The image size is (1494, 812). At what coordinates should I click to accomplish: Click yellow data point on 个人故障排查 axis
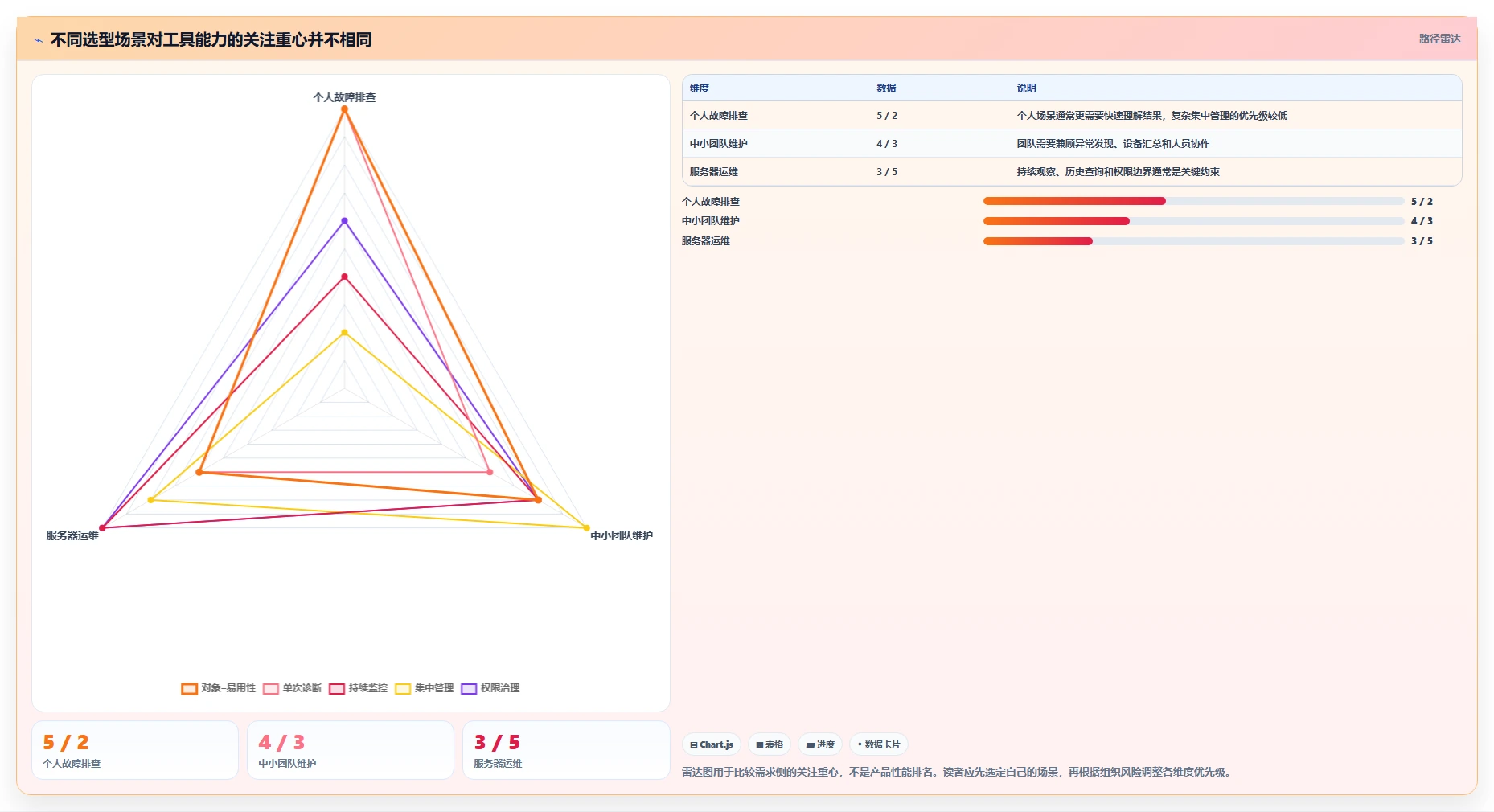point(344,332)
